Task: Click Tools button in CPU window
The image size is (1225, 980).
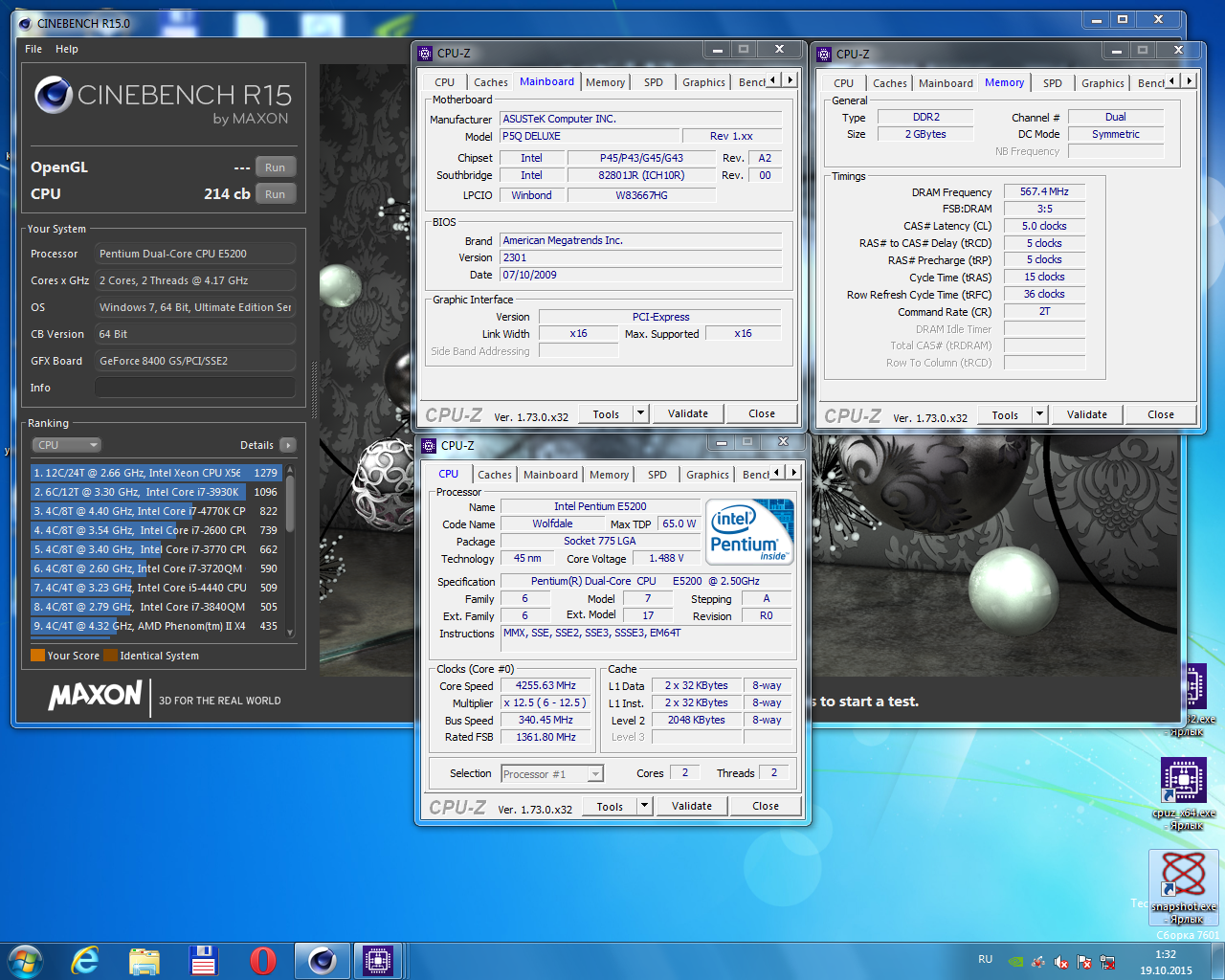Action: tap(610, 806)
